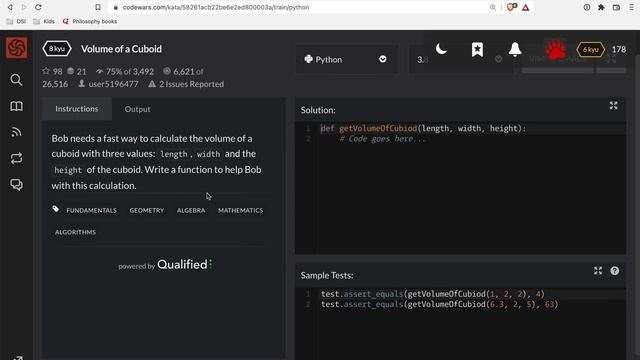Viewport: 640px width, 360px height.
Task: Open the search icon in sidebar
Action: [16, 80]
